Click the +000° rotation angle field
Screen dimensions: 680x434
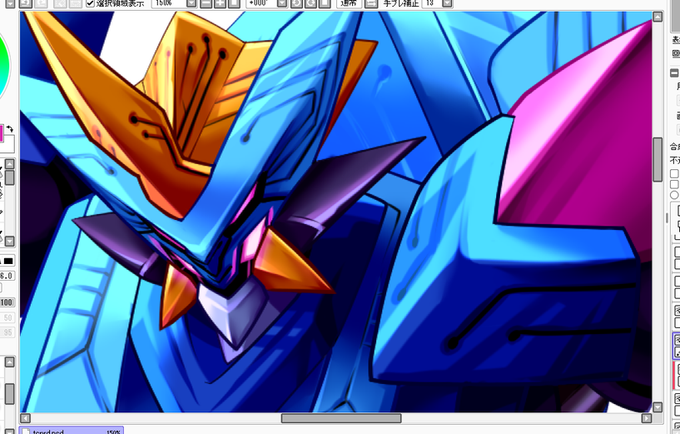(262, 3)
